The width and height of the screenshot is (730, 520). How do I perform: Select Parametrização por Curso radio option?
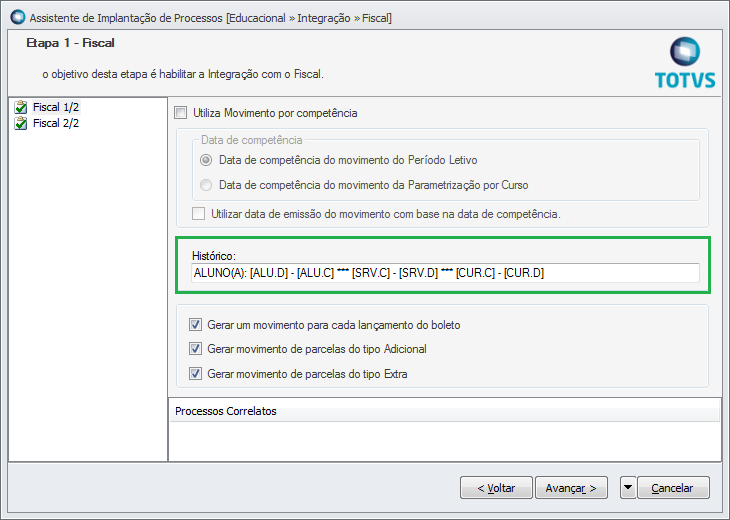(x=206, y=185)
